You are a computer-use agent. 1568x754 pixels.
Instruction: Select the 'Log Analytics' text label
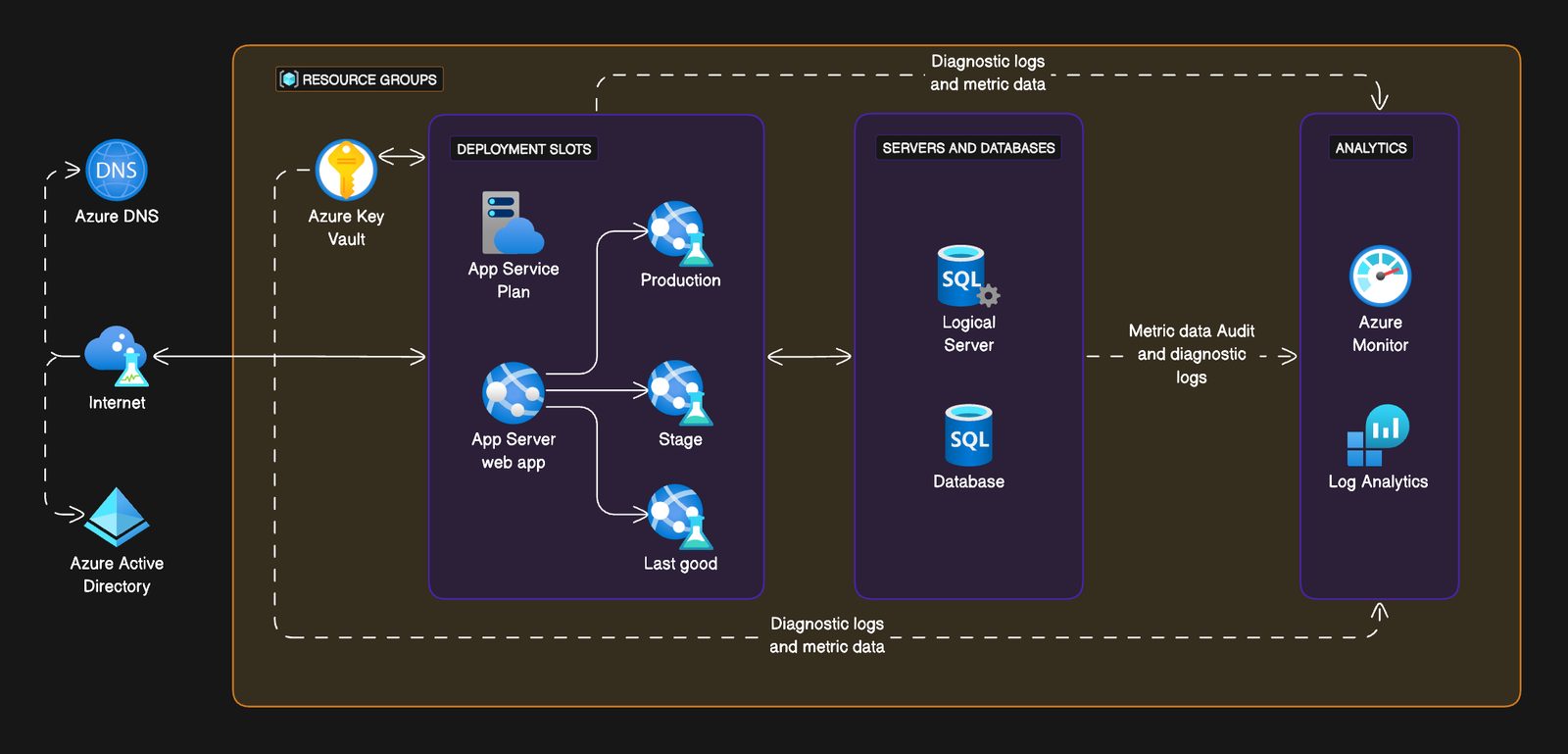[1378, 481]
